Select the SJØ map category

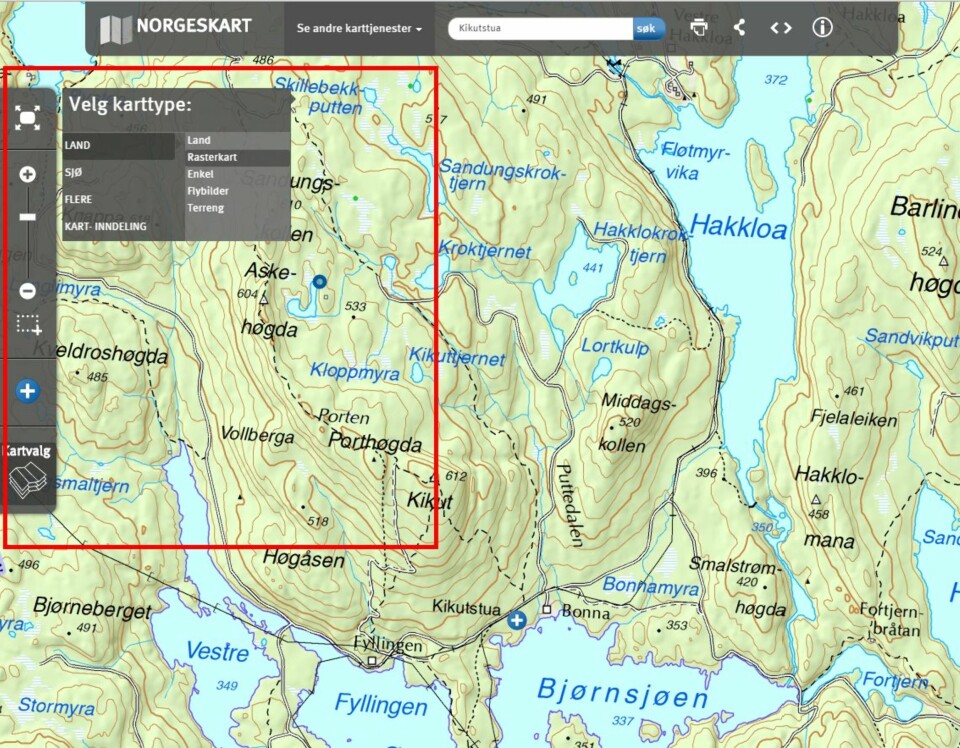point(74,173)
